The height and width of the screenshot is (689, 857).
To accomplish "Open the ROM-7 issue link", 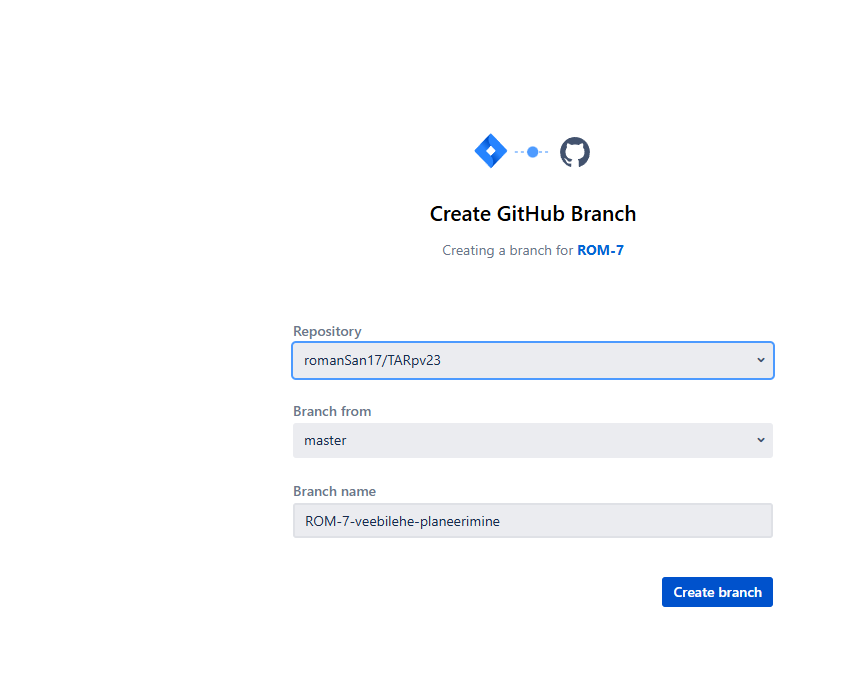I will pyautogui.click(x=600, y=250).
